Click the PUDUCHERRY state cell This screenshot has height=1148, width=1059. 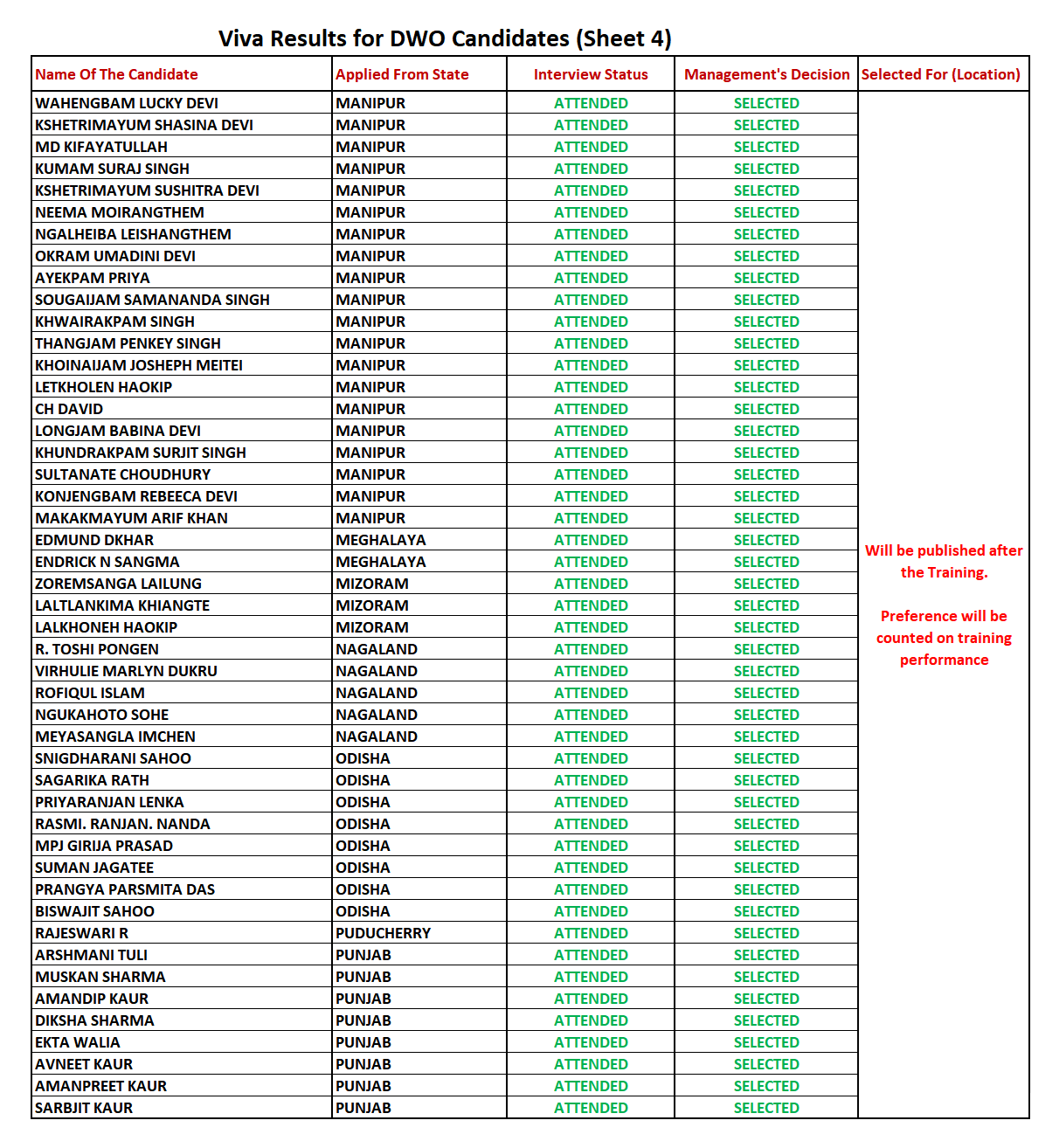(x=383, y=933)
